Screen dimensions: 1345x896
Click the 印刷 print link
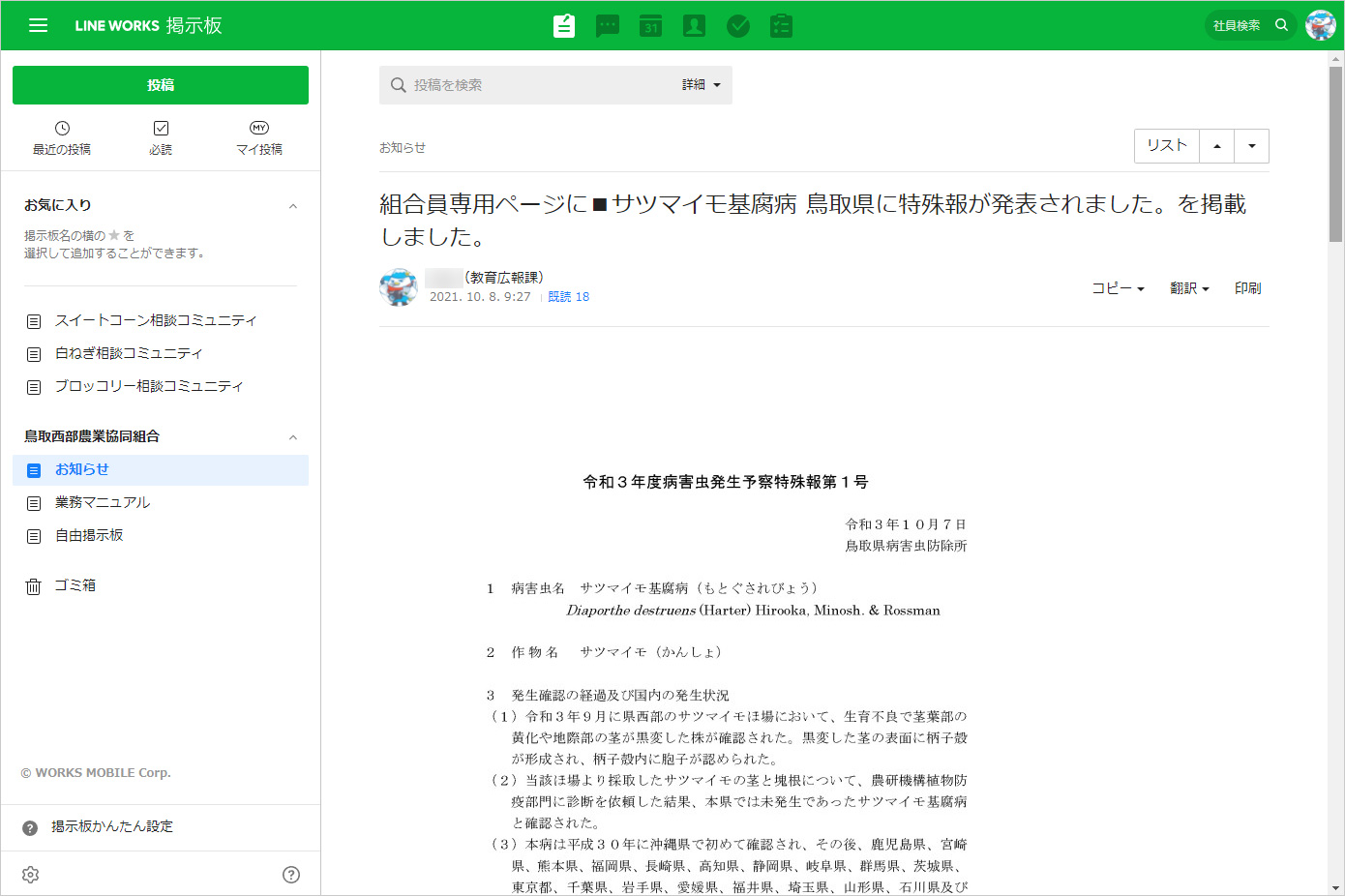pyautogui.click(x=1247, y=288)
